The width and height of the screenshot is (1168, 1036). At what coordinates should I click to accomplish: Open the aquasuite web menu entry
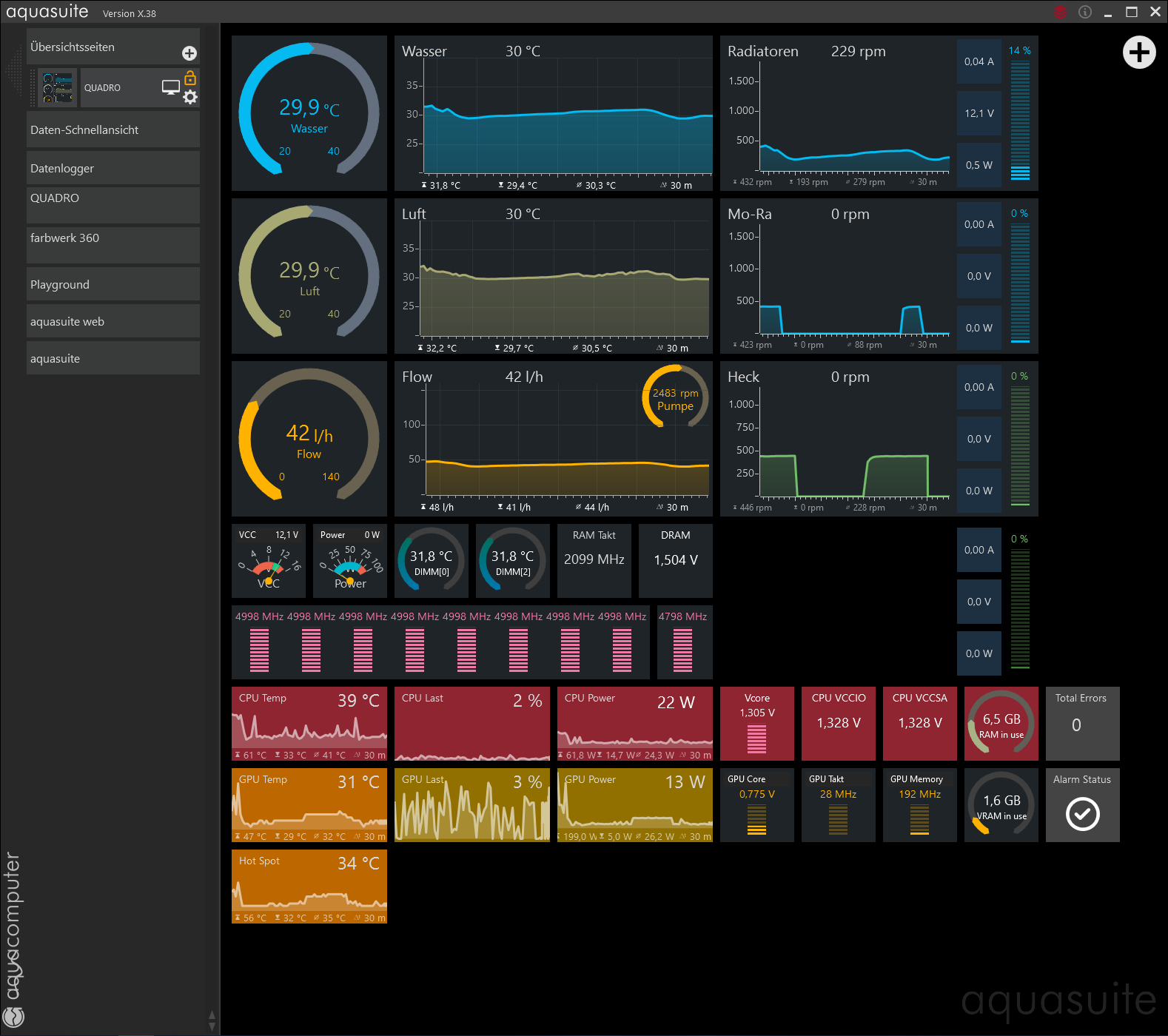point(113,322)
